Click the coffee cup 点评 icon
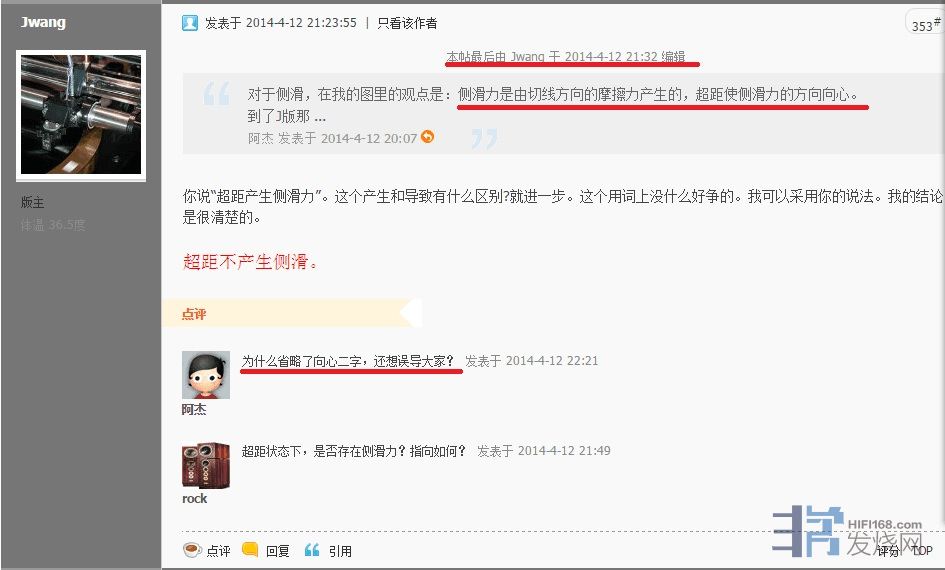945x570 pixels. pyautogui.click(x=192, y=550)
